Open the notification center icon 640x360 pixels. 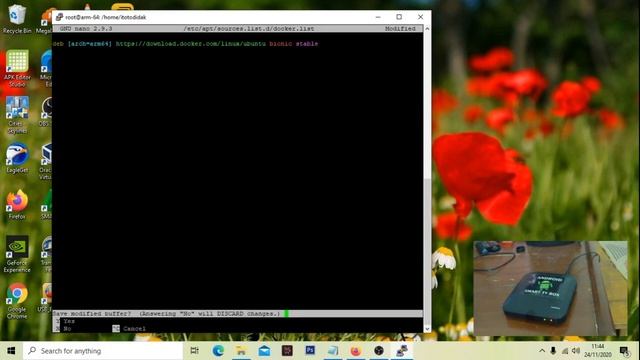[x=624, y=351]
